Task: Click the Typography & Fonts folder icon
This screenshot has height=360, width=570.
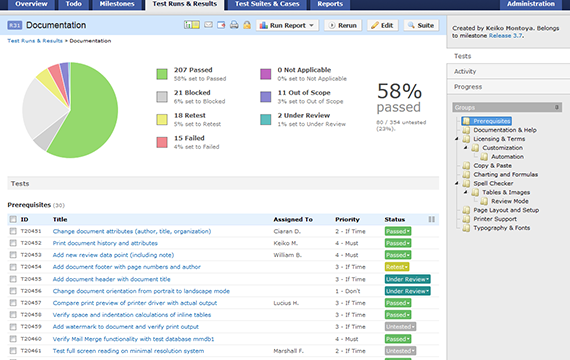Action: 466,228
